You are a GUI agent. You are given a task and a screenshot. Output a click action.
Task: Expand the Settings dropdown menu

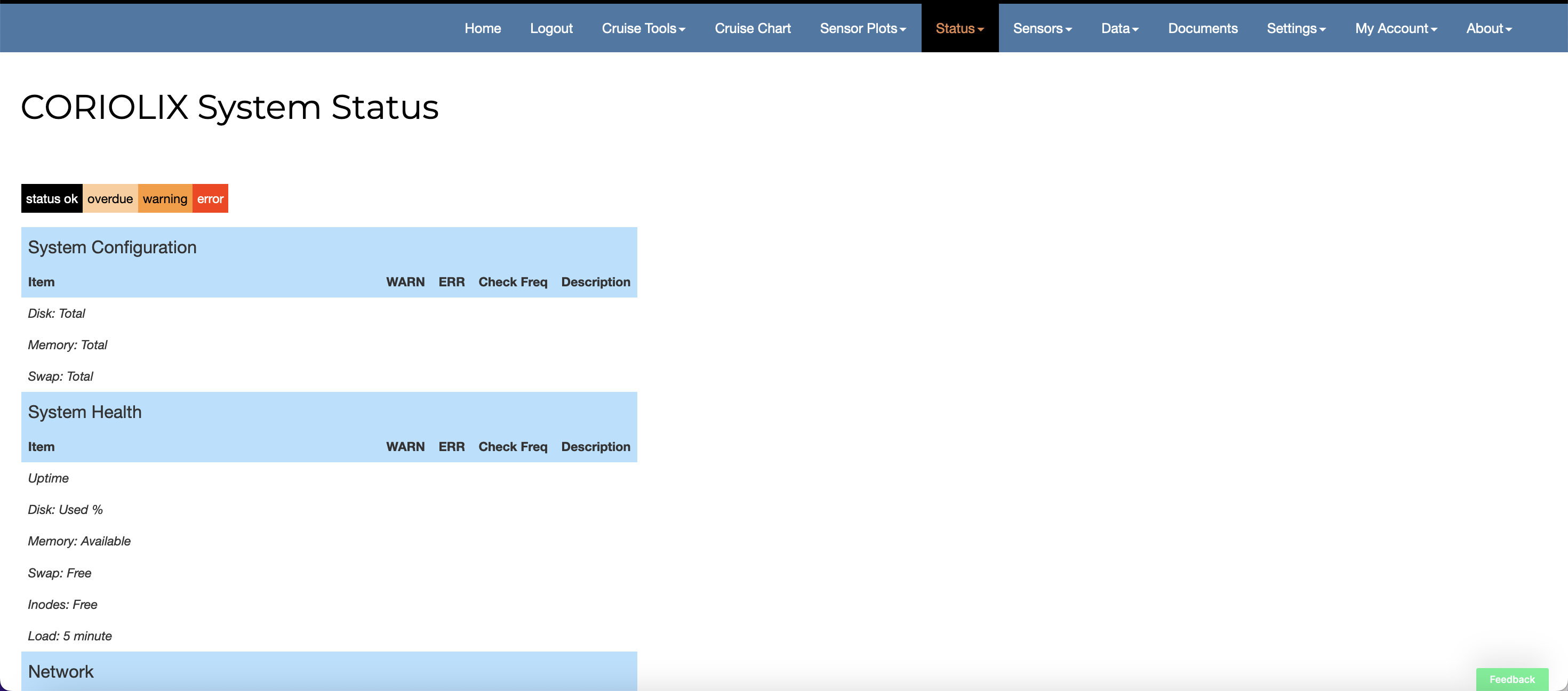pyautogui.click(x=1296, y=29)
